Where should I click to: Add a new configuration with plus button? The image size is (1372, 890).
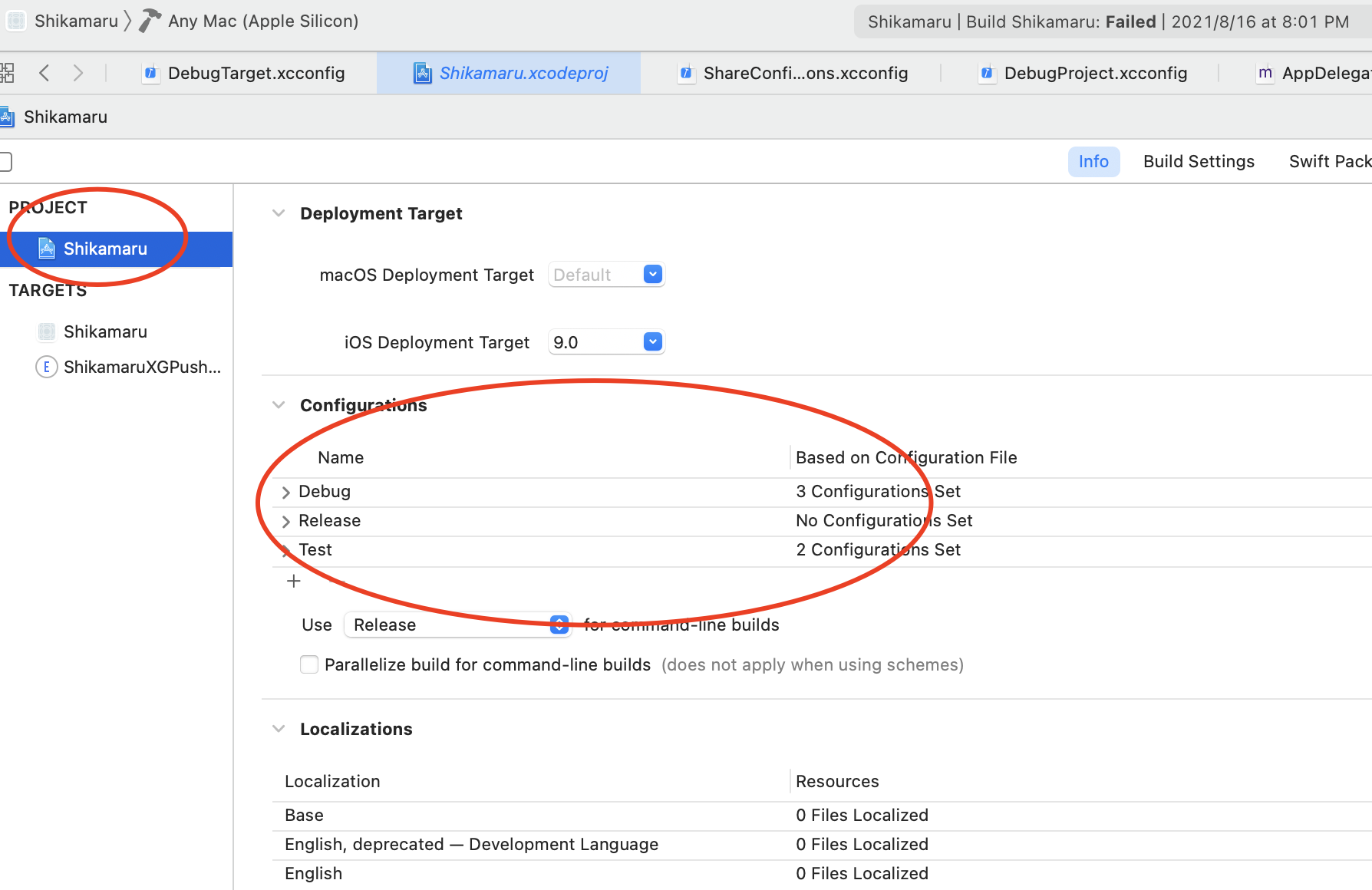293,581
